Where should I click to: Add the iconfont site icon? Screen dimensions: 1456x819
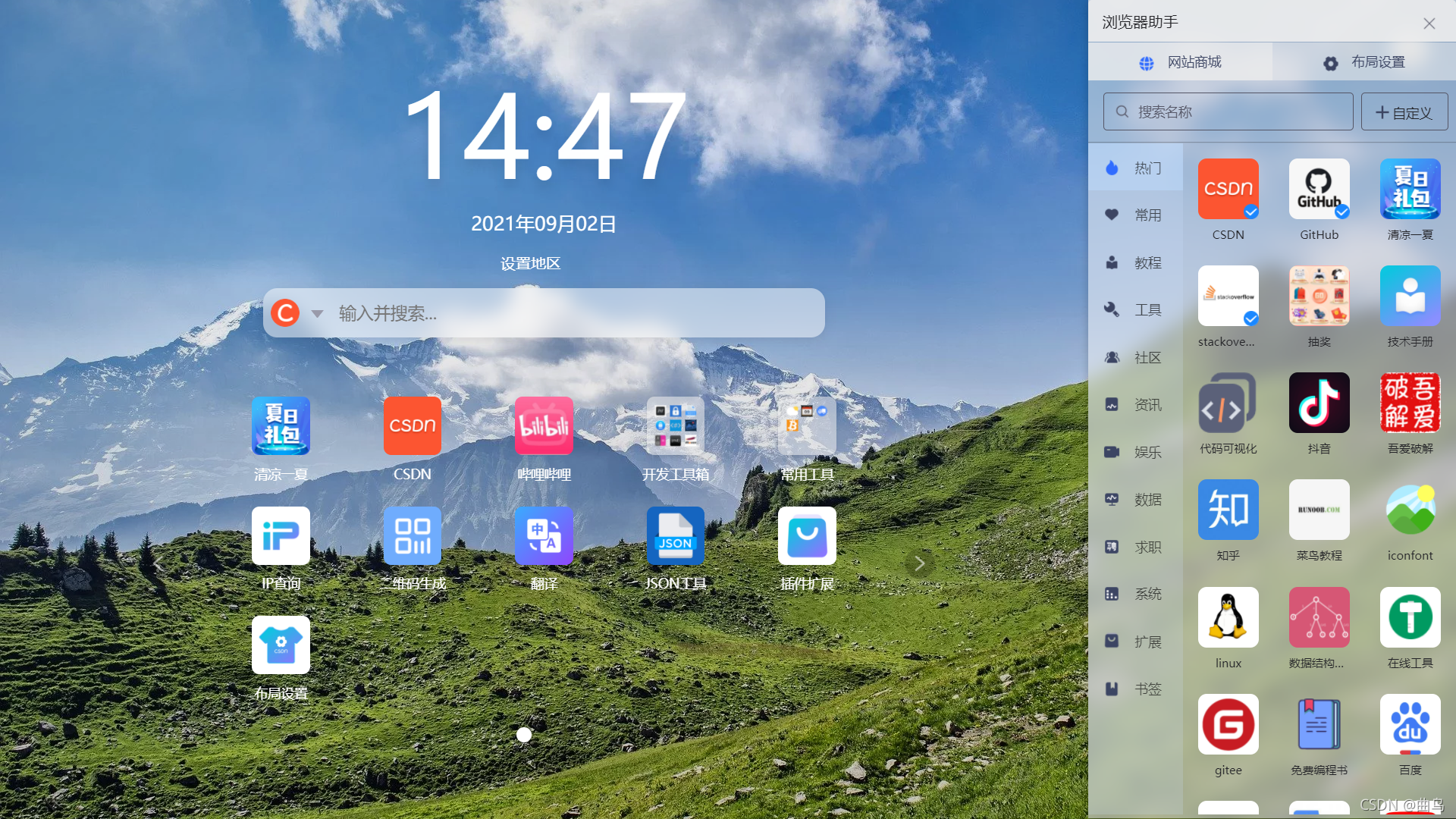click(x=1410, y=510)
